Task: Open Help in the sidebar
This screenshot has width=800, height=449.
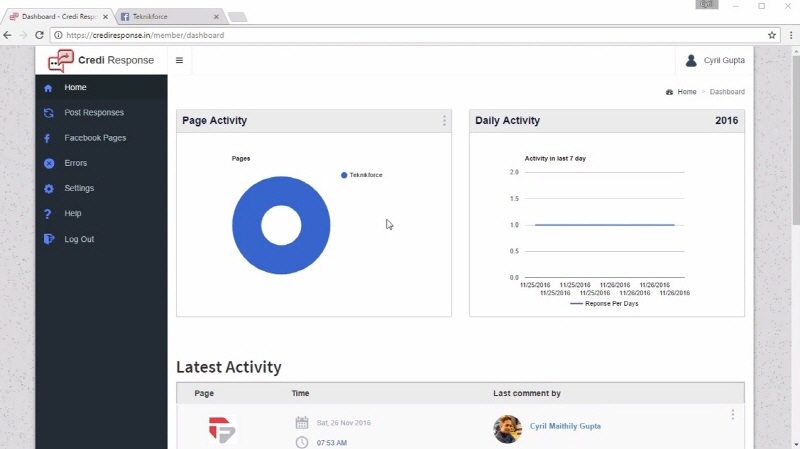Action: point(101,213)
